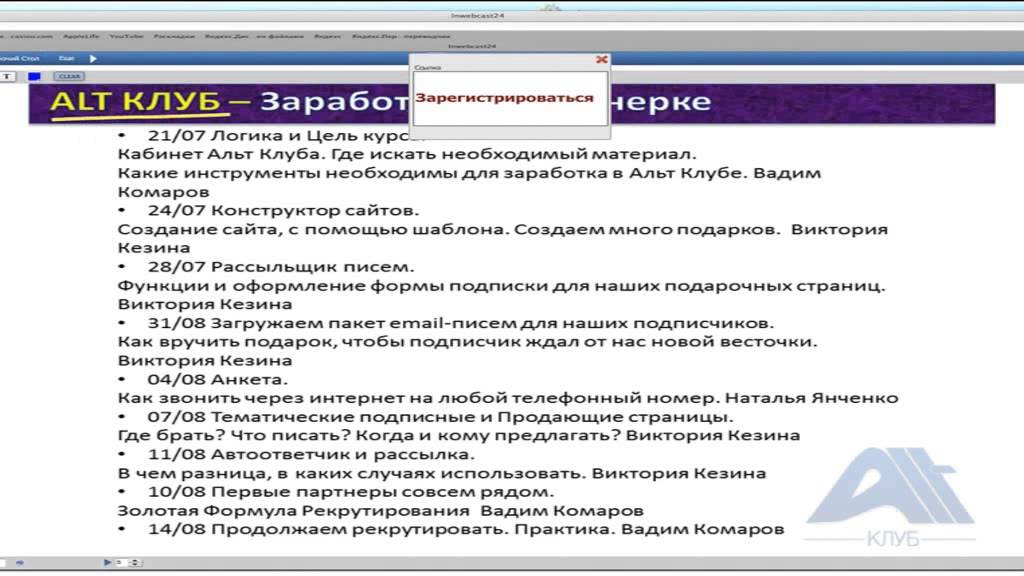Click the line "14/08 Продолжаем рекрутировать. Практика."

pos(466,529)
